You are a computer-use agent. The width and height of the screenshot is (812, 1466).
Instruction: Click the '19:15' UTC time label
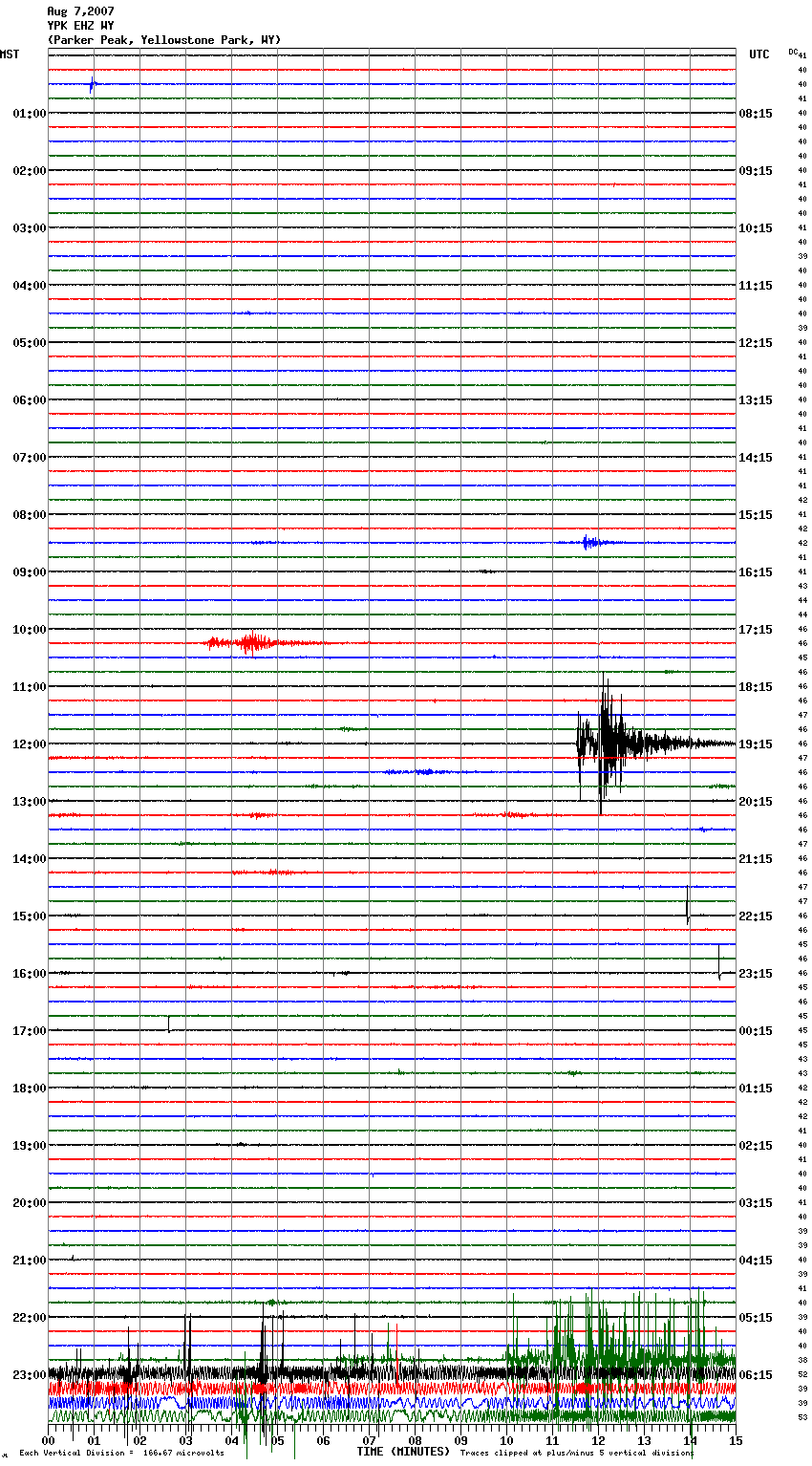pyautogui.click(x=756, y=744)
